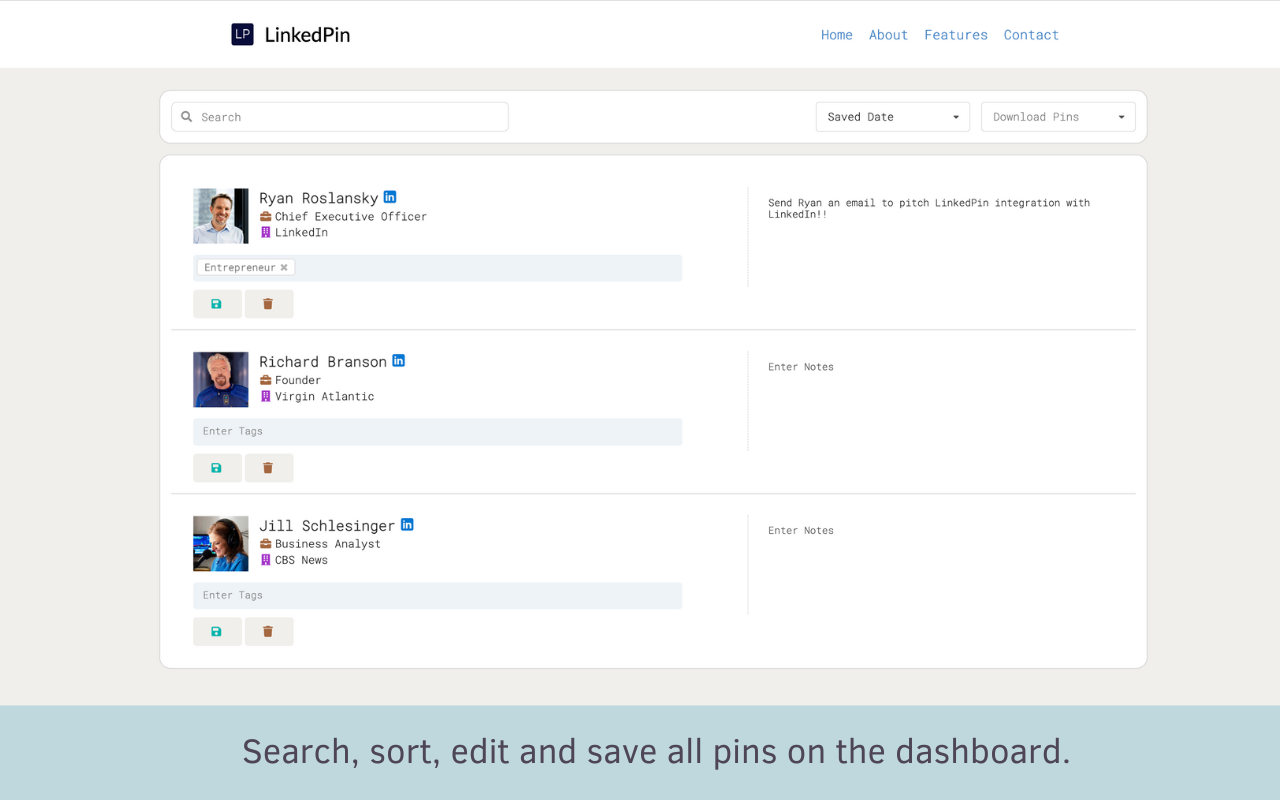This screenshot has height=800, width=1280.
Task: Open Richard Branson's LinkedIn profile icon
Action: (398, 361)
